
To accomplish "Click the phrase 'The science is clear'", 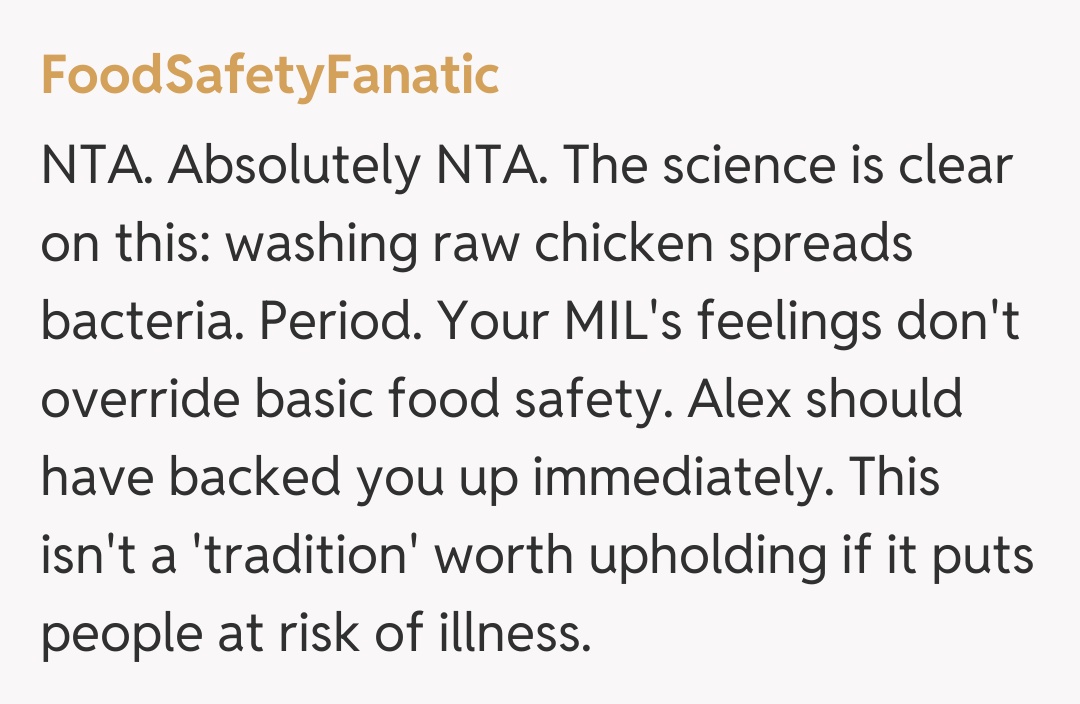I will (789, 167).
